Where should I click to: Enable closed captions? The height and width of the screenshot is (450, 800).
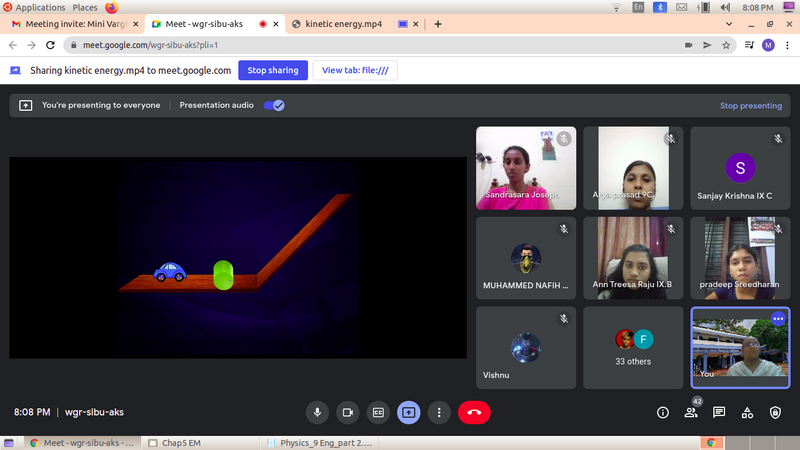(378, 412)
